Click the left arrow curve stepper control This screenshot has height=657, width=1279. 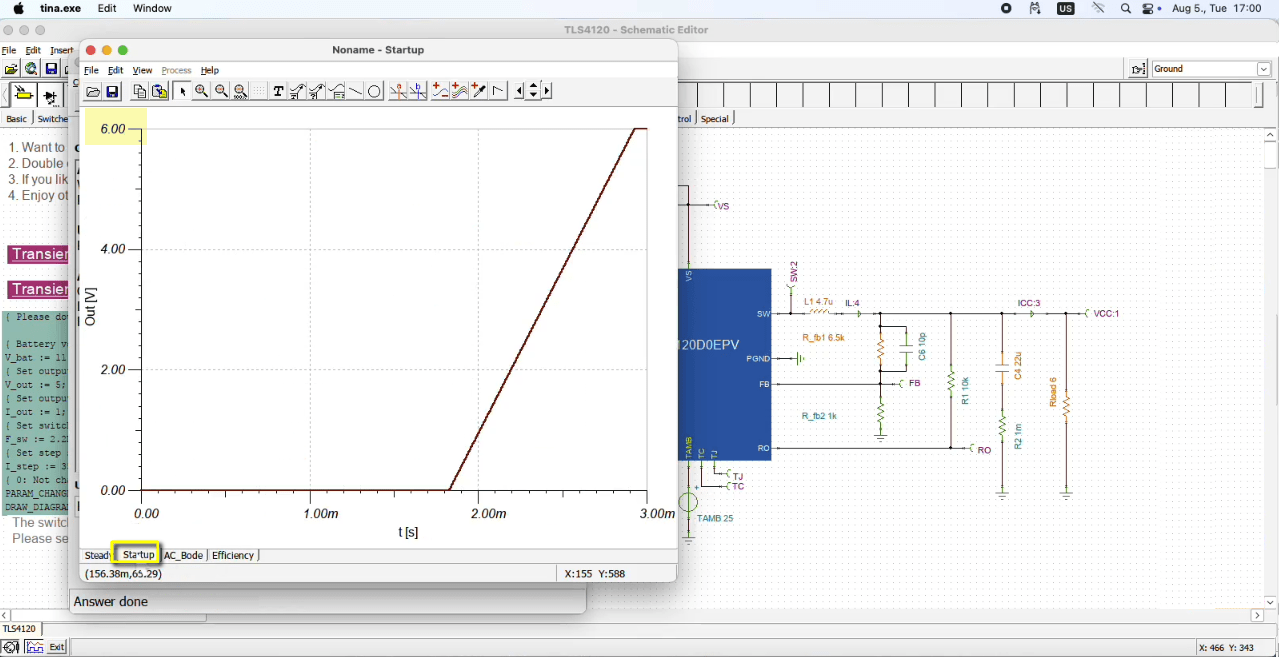click(519, 91)
